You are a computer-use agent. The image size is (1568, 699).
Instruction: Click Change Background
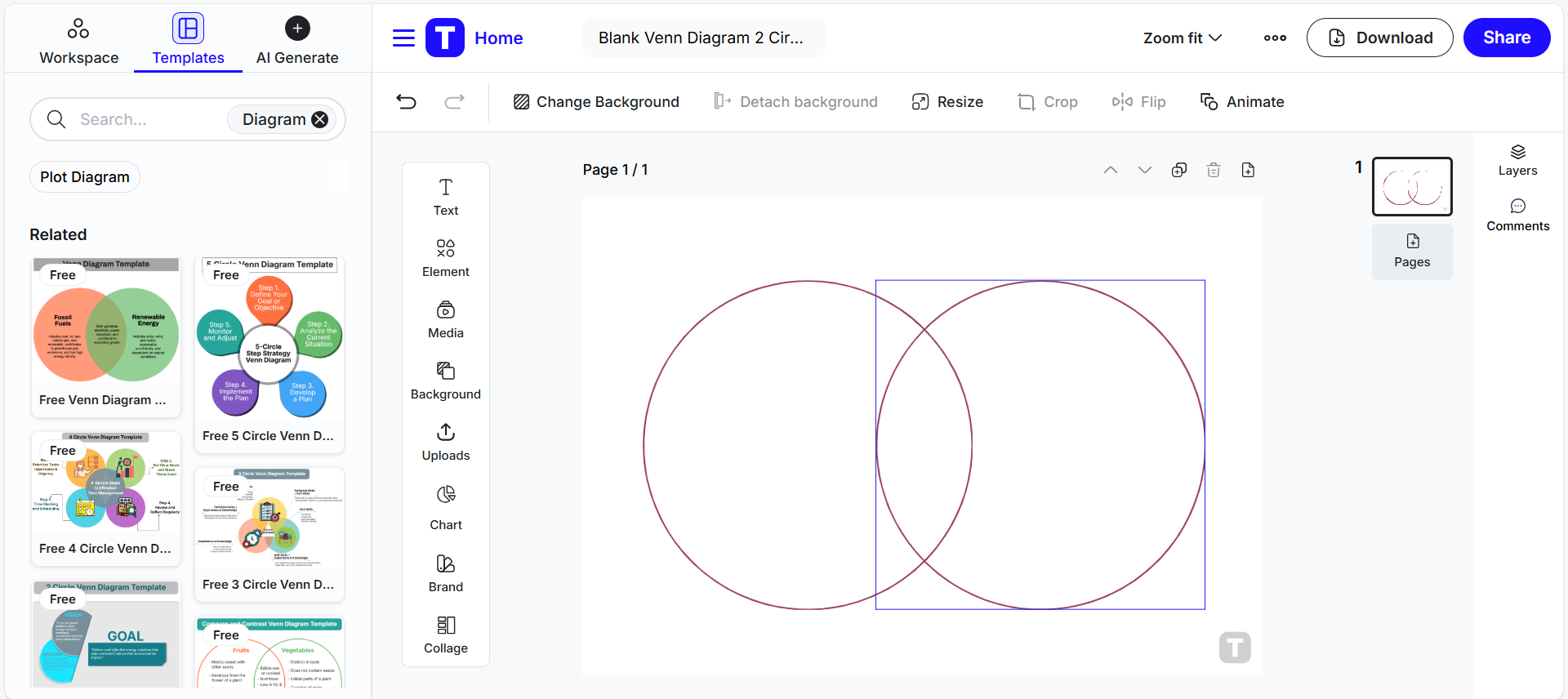coord(596,102)
